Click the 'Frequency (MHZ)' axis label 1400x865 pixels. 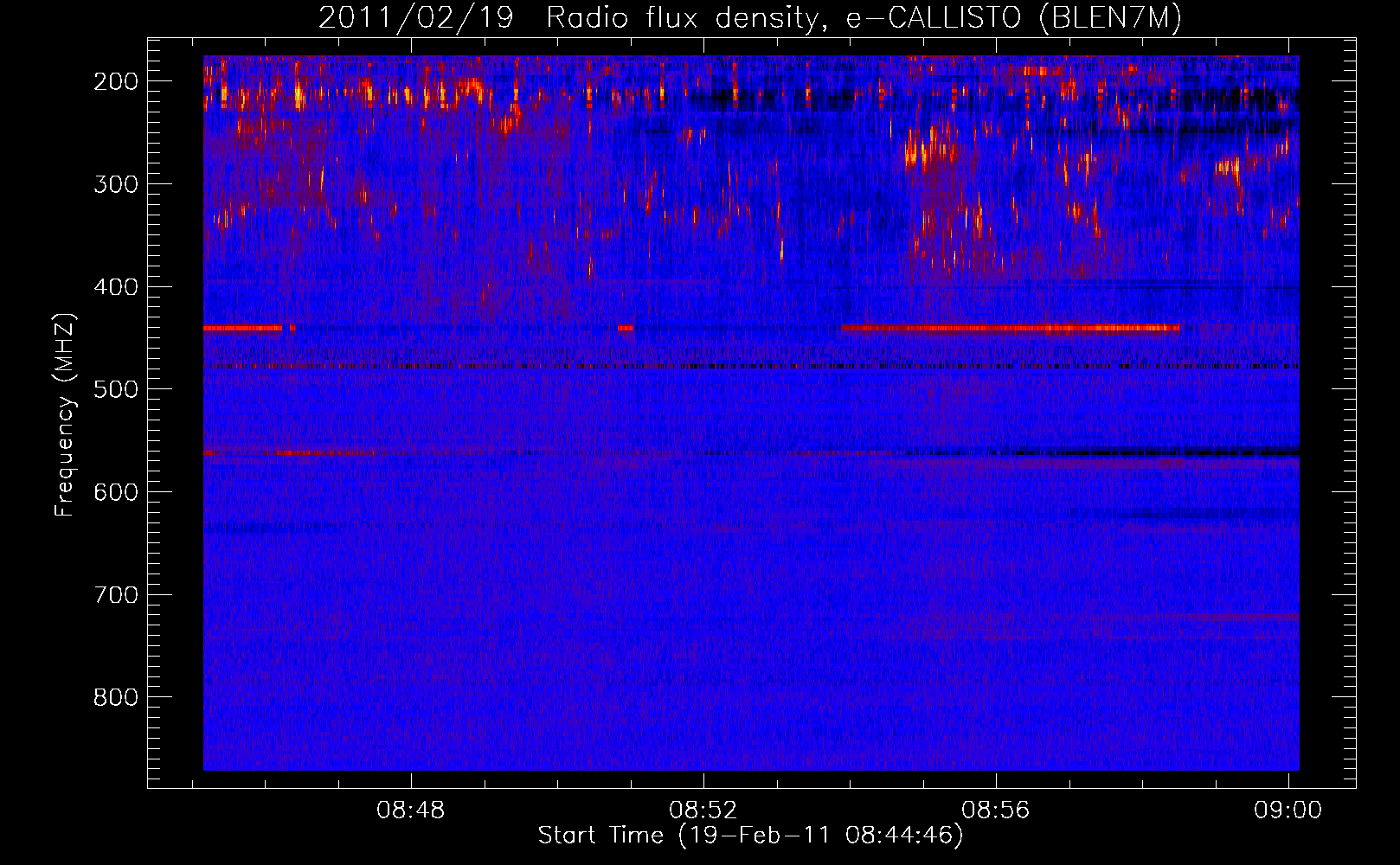pyautogui.click(x=64, y=415)
